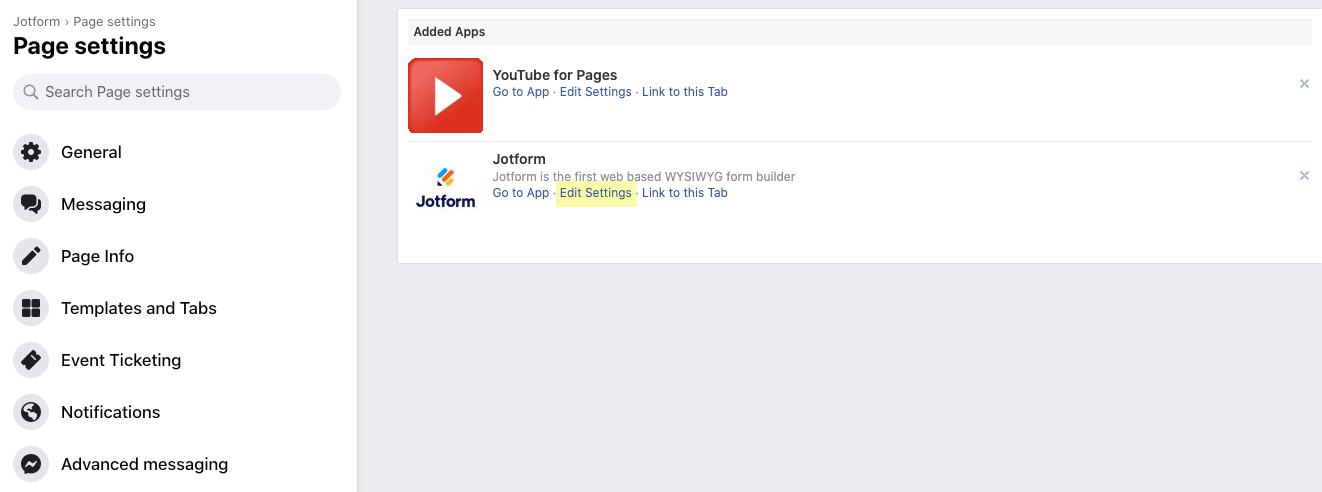Viewport: 1322px width, 492px height.
Task: Click Go to App under Jotform
Action: tap(521, 193)
